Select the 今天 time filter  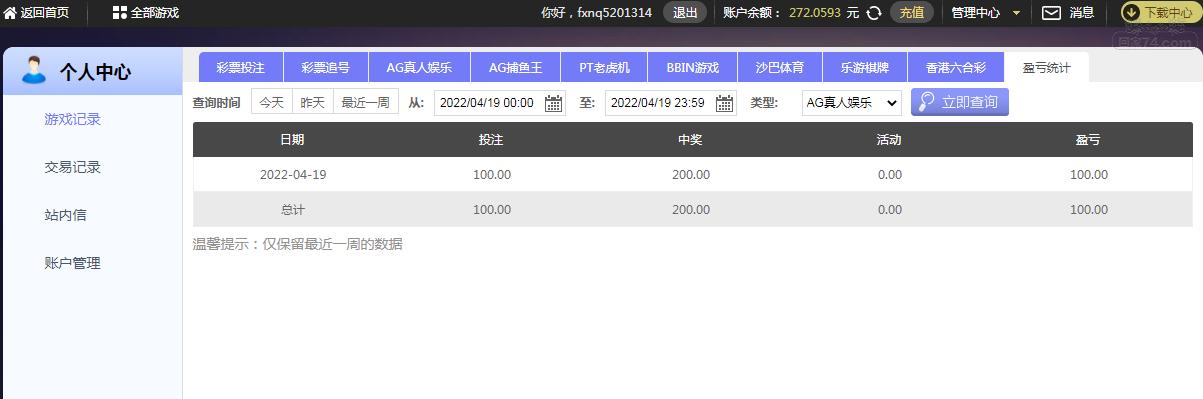(272, 102)
